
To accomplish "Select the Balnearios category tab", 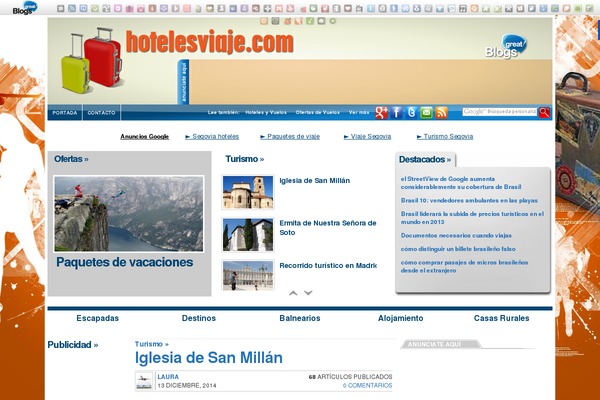I will coord(300,318).
